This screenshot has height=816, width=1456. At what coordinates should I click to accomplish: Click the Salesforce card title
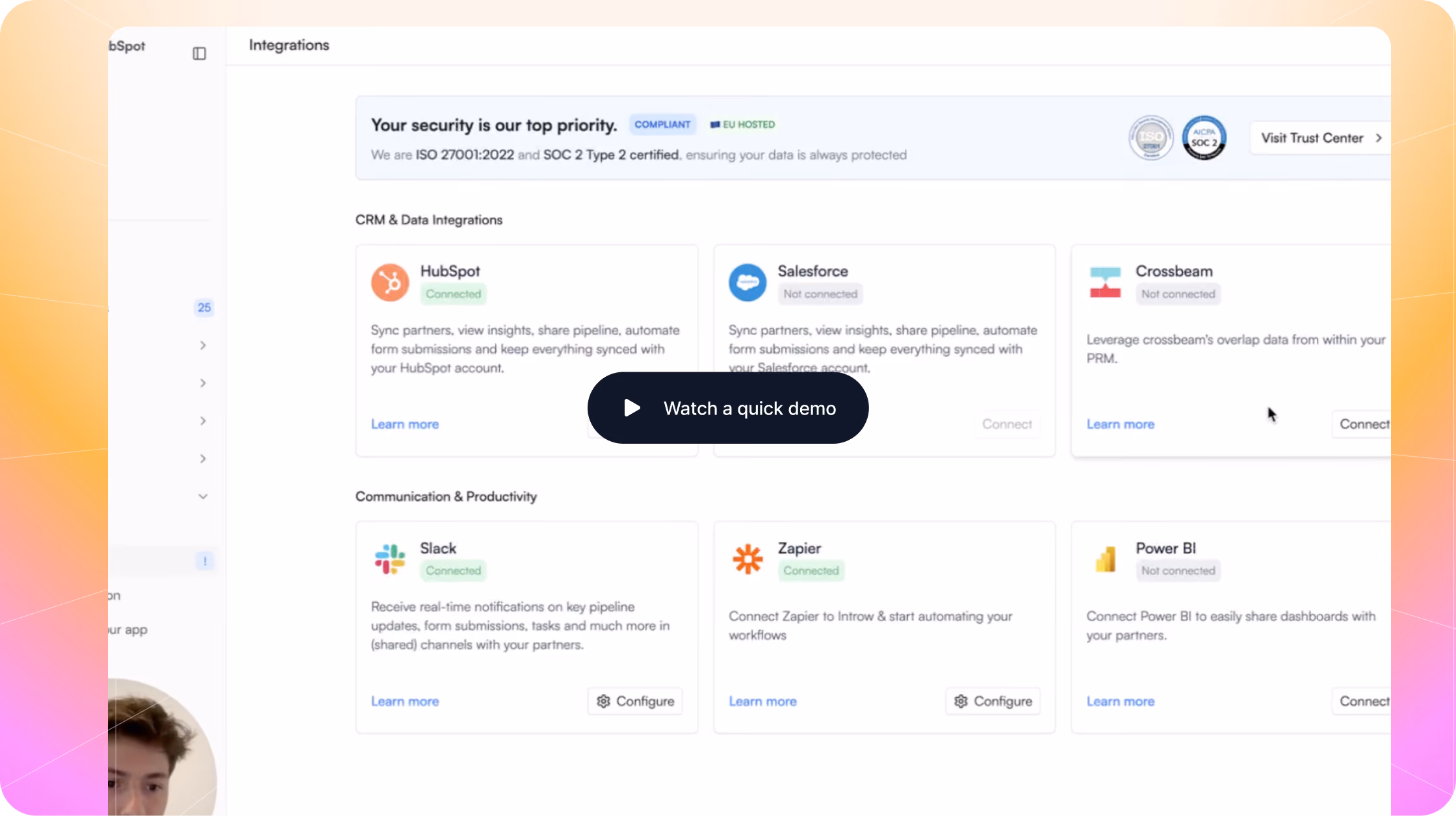coord(813,271)
